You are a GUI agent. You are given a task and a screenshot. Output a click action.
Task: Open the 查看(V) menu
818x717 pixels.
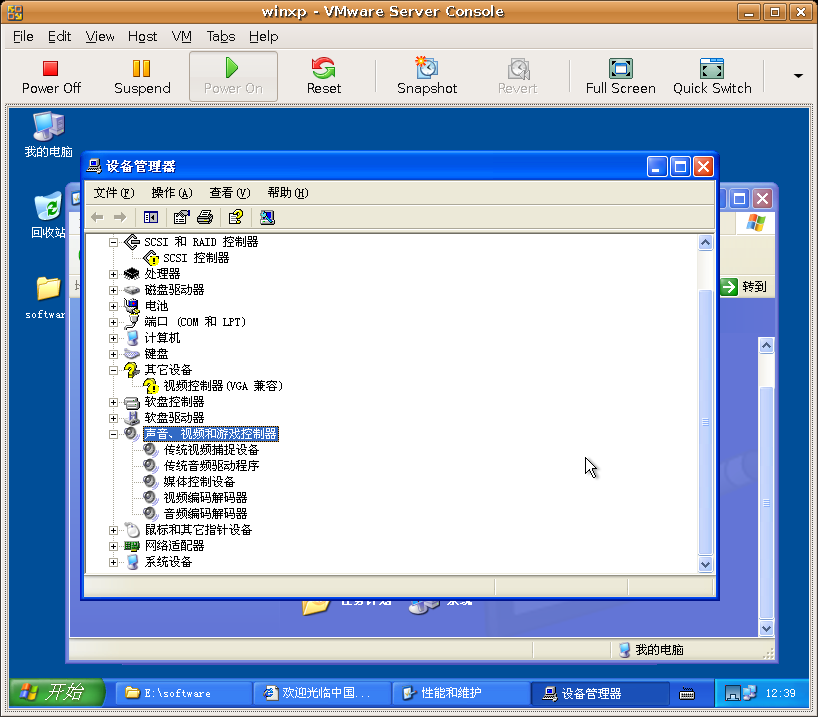pyautogui.click(x=230, y=193)
